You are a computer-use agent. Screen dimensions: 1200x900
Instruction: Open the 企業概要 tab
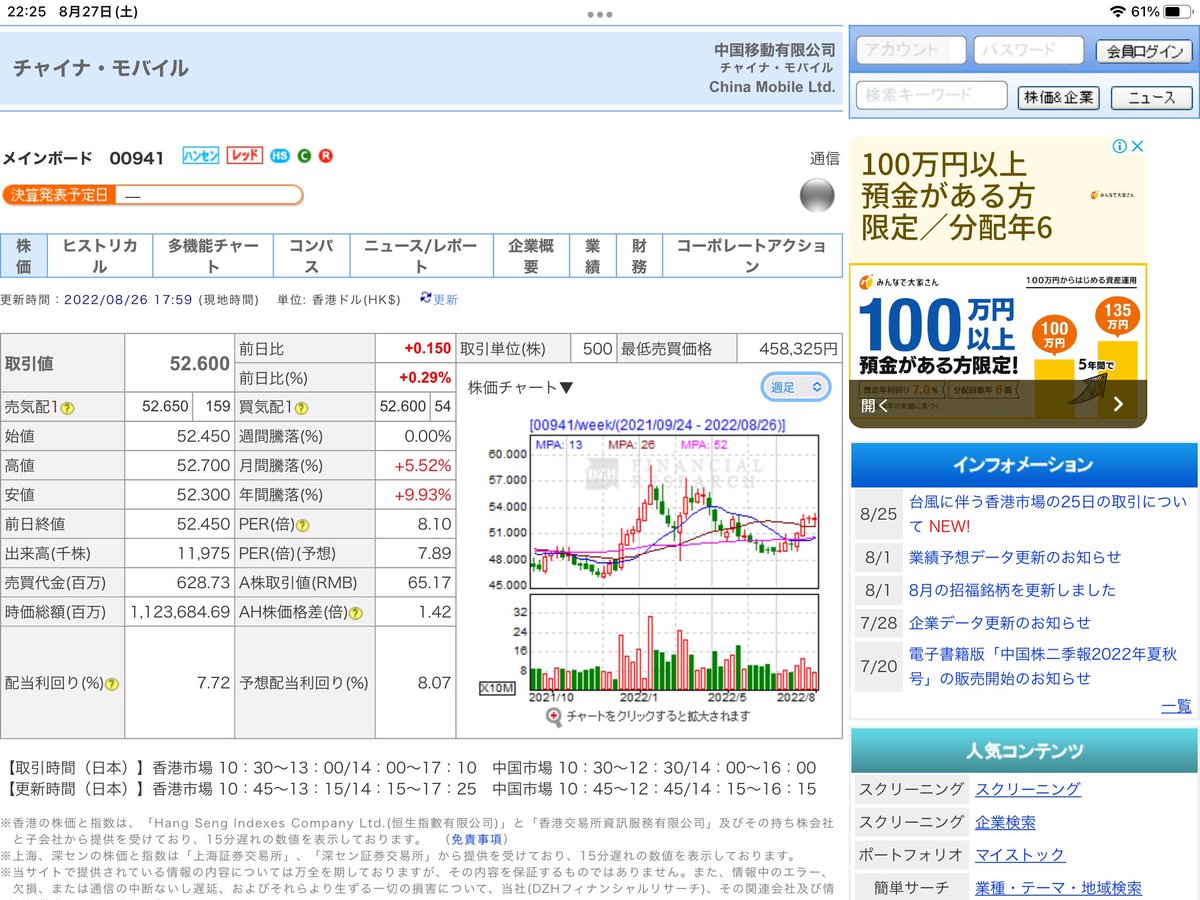tap(531, 256)
